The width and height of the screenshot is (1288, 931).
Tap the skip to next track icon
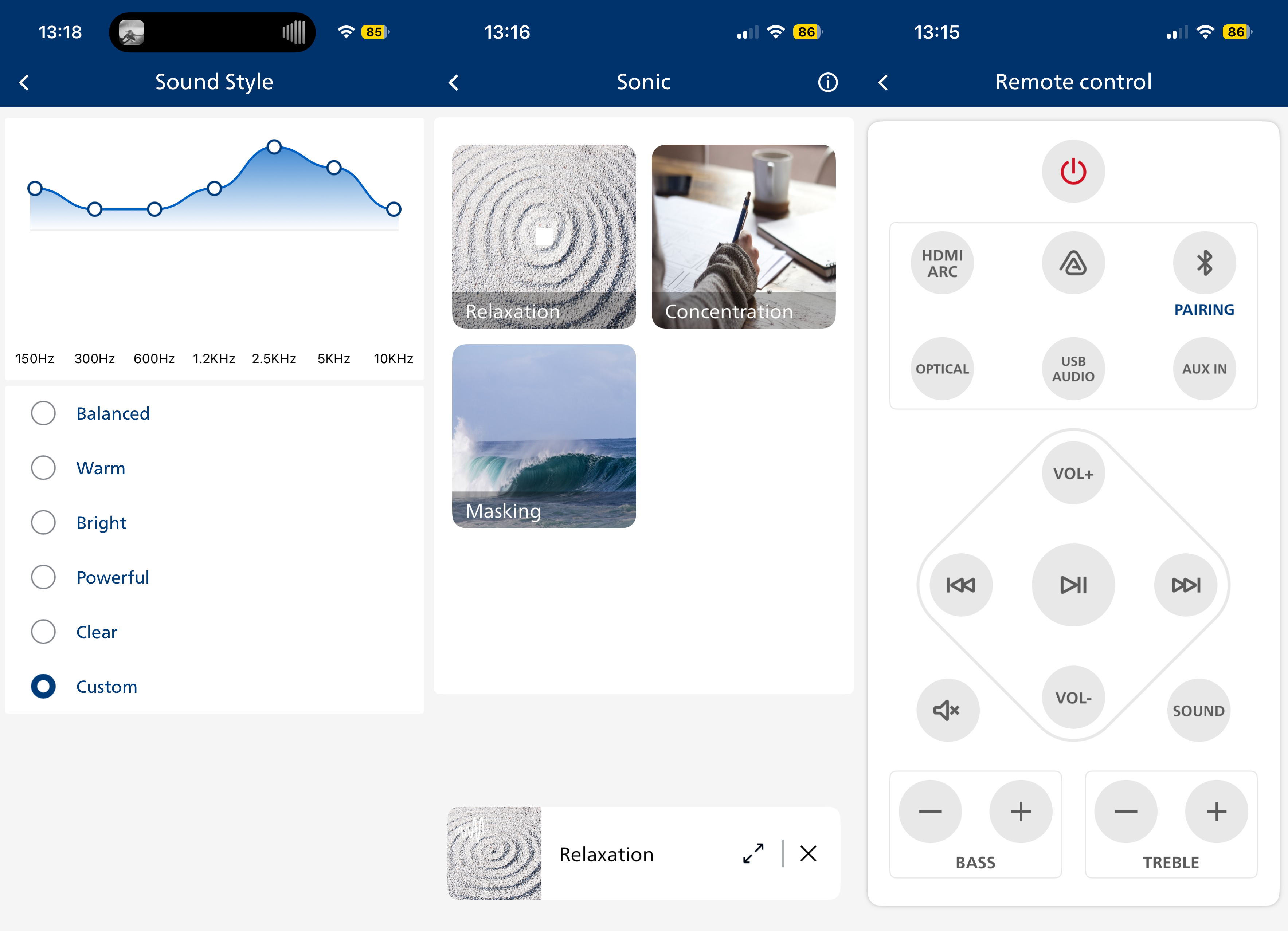(1186, 585)
